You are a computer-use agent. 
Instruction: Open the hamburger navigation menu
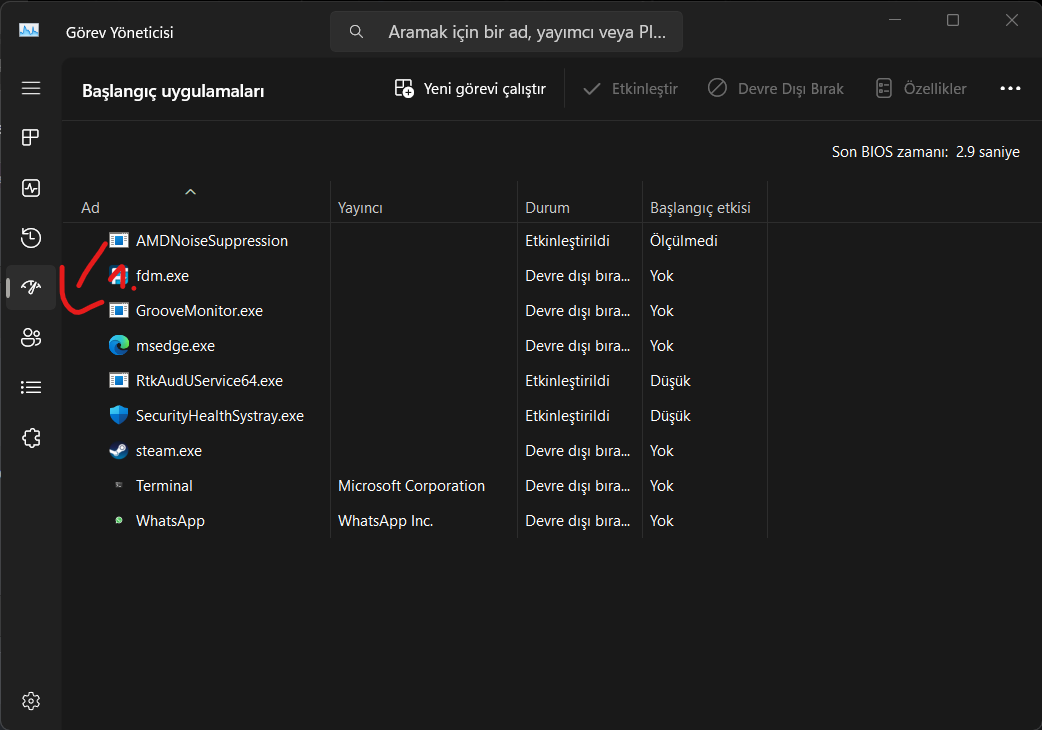[31, 88]
